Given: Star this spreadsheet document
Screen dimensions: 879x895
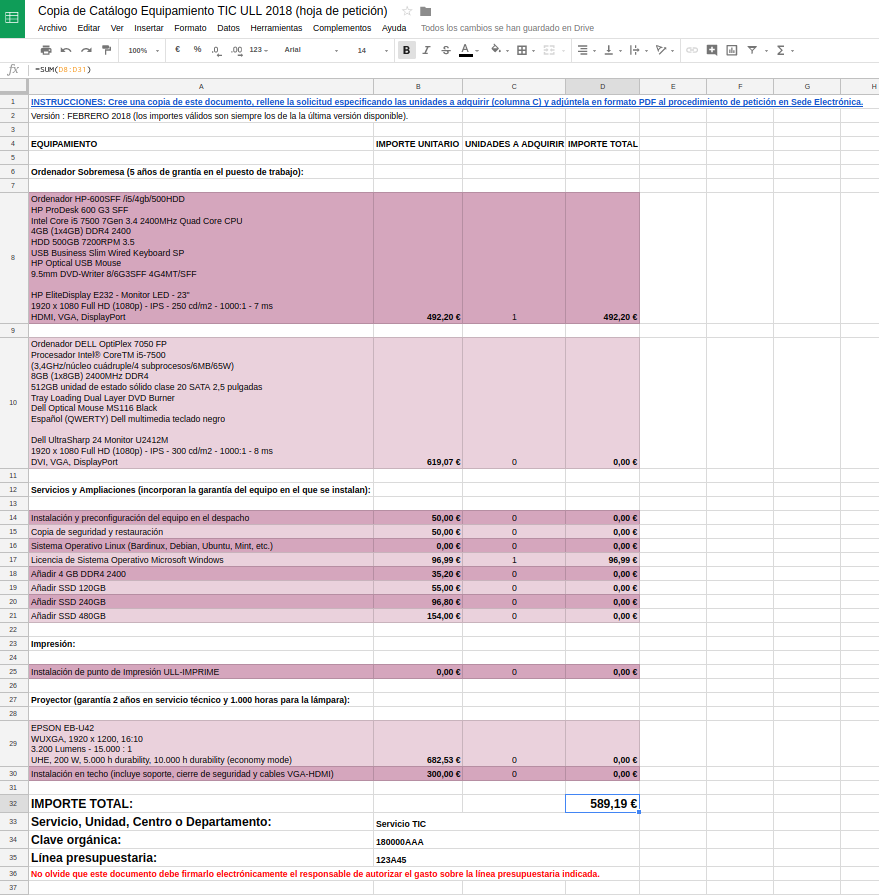Looking at the screenshot, I should click(x=407, y=11).
